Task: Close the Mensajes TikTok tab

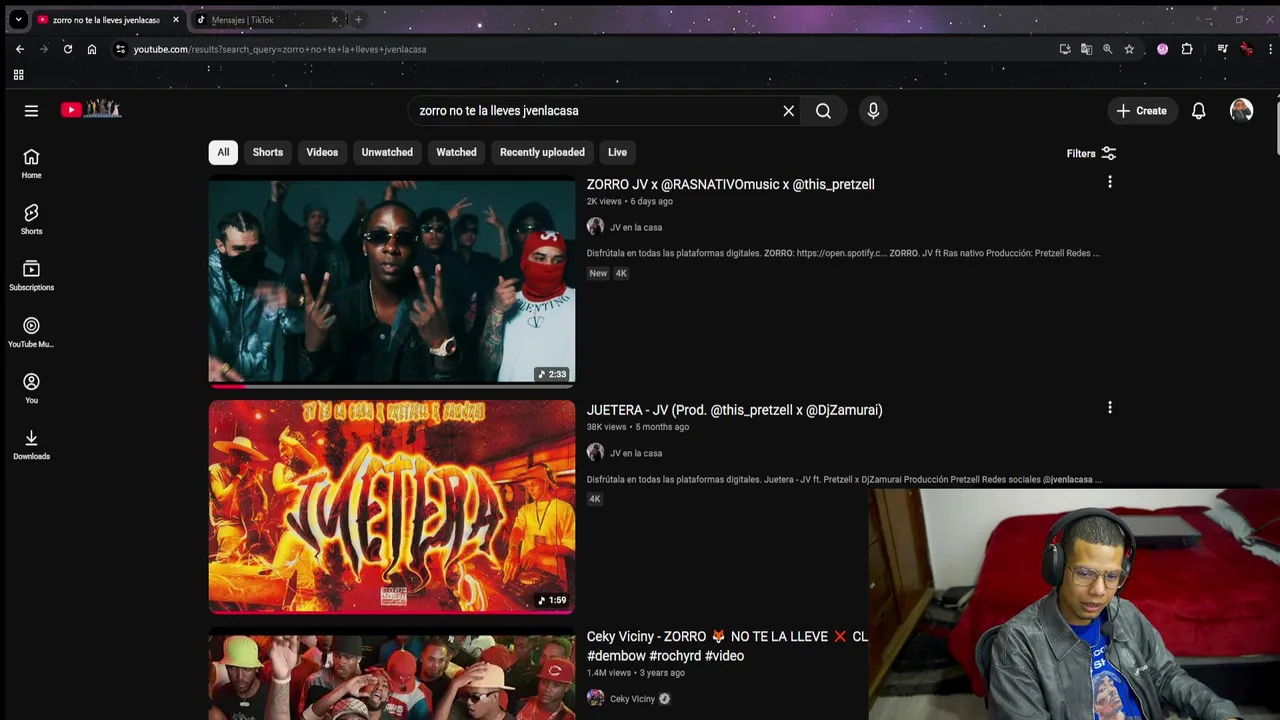Action: (334, 20)
